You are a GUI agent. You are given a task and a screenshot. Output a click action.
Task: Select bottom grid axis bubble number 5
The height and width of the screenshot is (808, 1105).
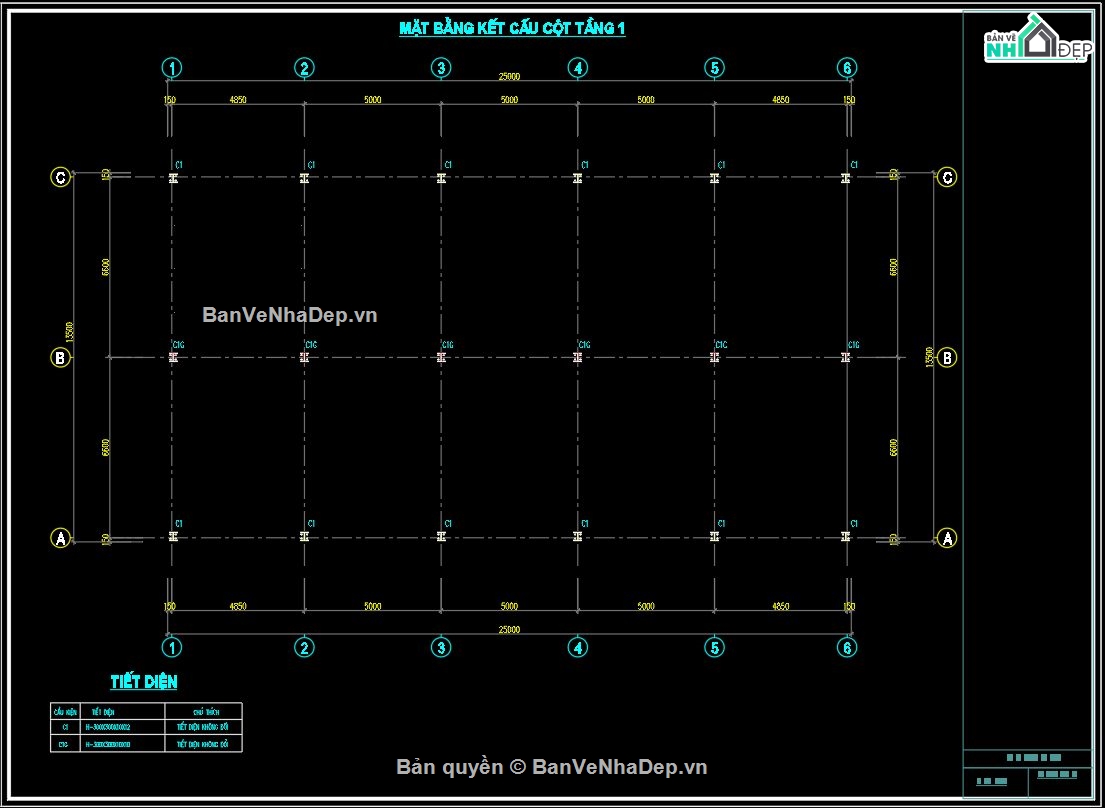pyautogui.click(x=714, y=647)
